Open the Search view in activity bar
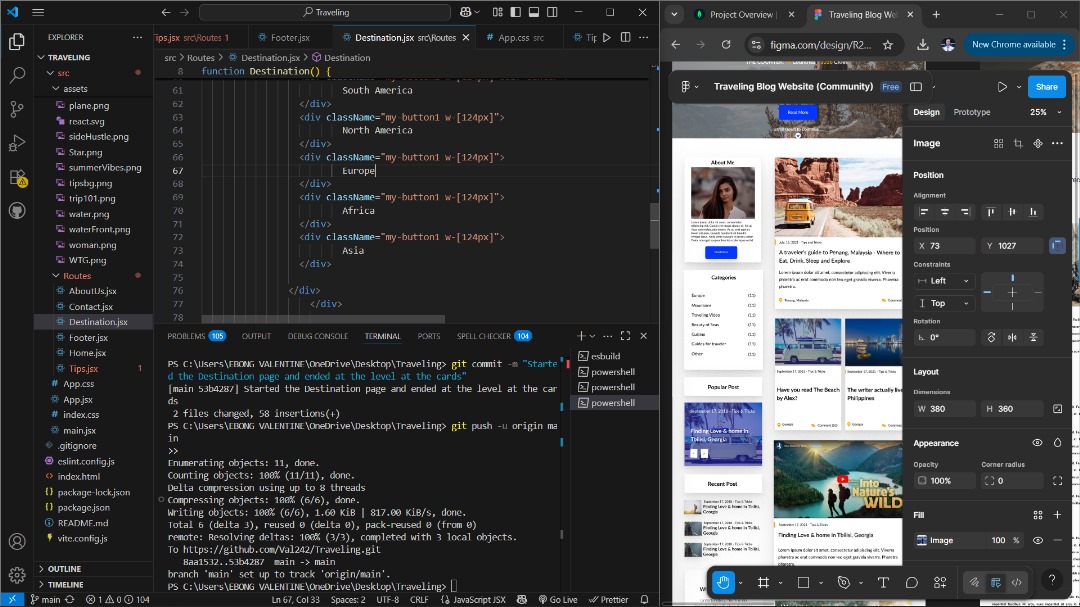 coord(17,75)
